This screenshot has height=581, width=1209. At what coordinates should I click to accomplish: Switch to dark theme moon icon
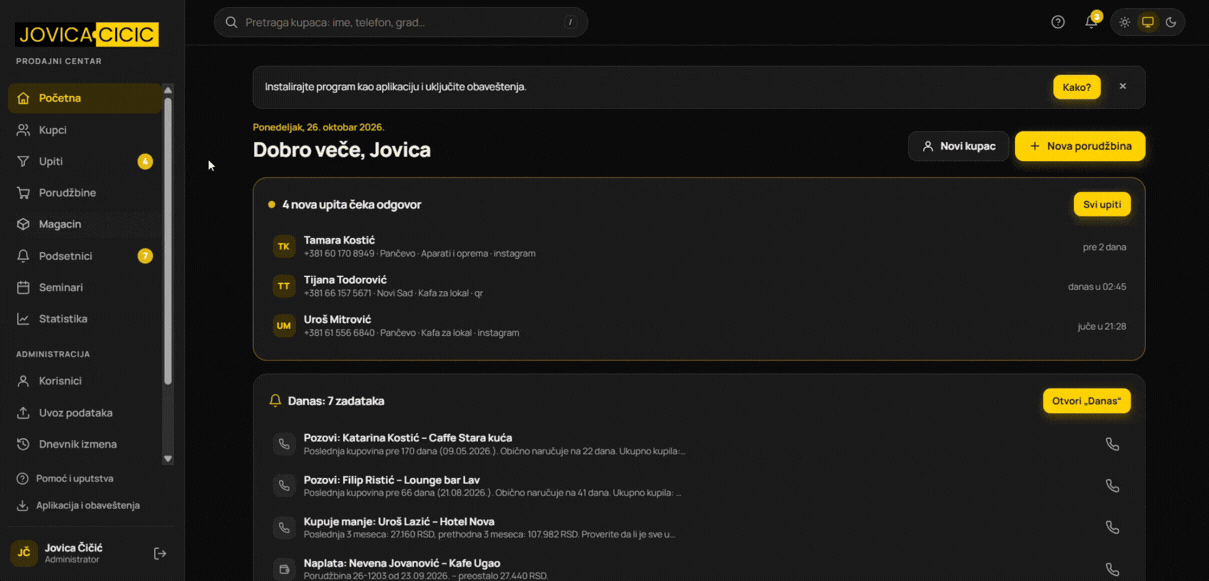(1170, 22)
